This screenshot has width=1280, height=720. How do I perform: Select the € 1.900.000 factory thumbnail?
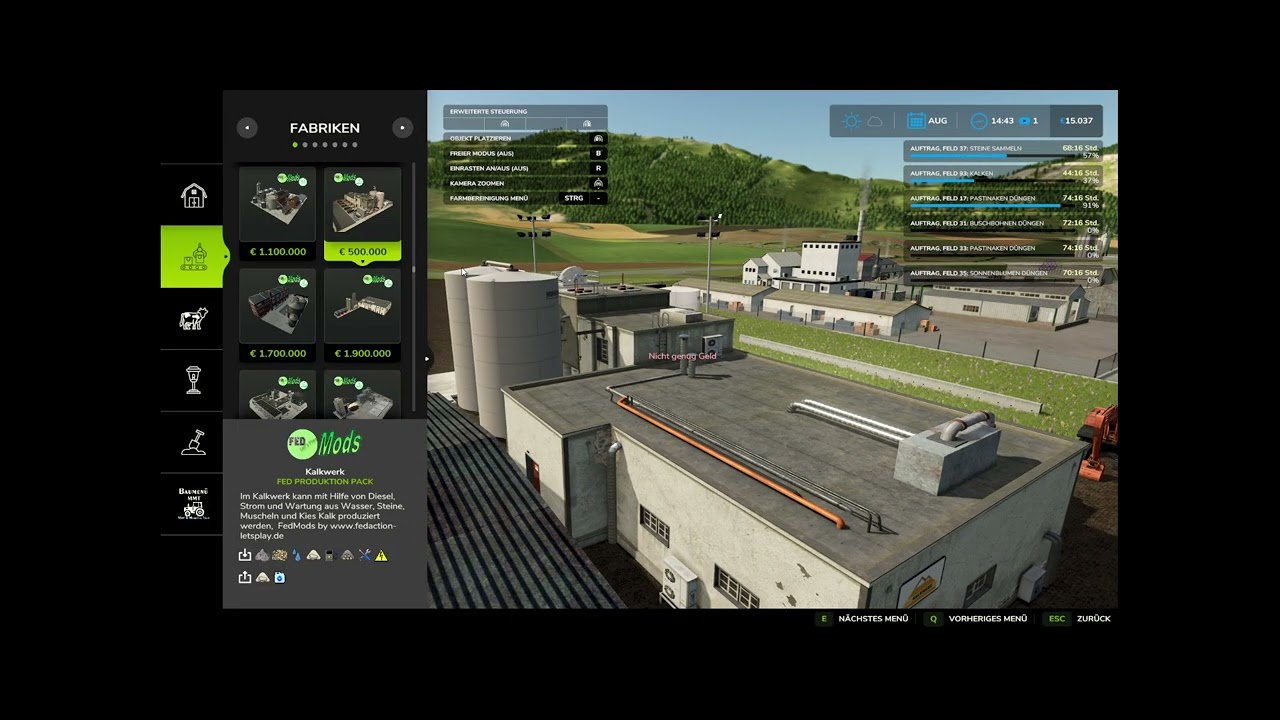[362, 306]
